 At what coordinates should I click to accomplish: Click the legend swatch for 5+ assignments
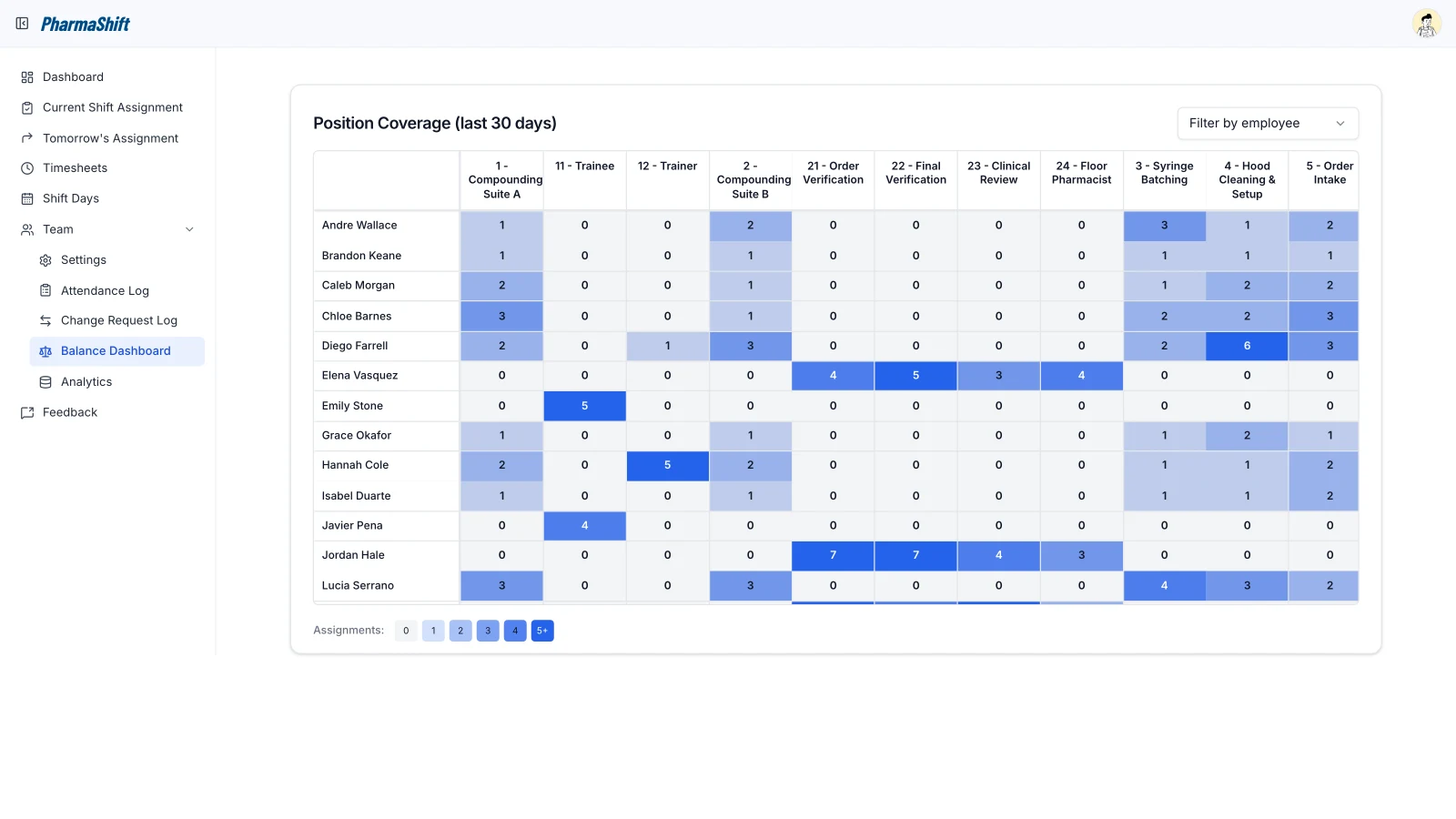(542, 631)
